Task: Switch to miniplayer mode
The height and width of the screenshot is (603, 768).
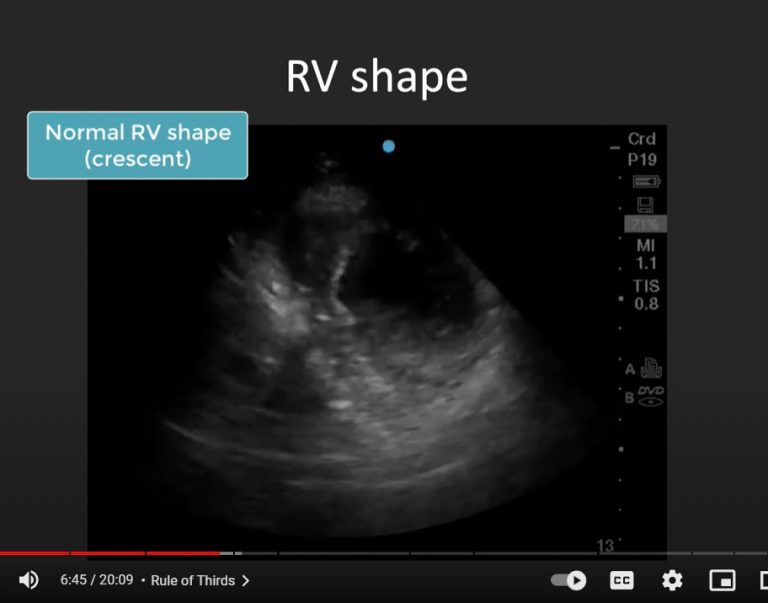Action: click(722, 580)
